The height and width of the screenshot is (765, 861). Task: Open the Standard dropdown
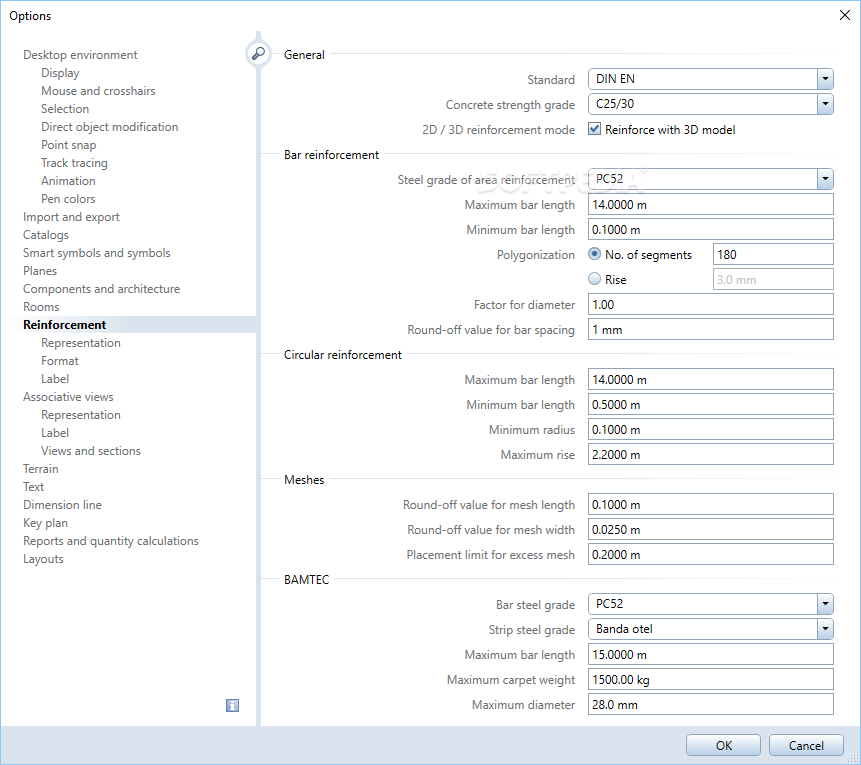tap(825, 79)
